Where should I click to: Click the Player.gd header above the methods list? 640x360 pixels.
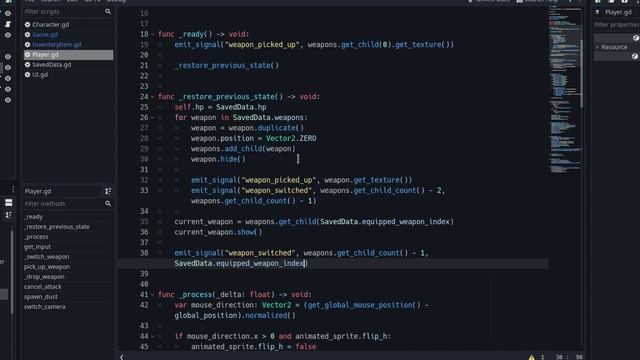click(x=61, y=191)
